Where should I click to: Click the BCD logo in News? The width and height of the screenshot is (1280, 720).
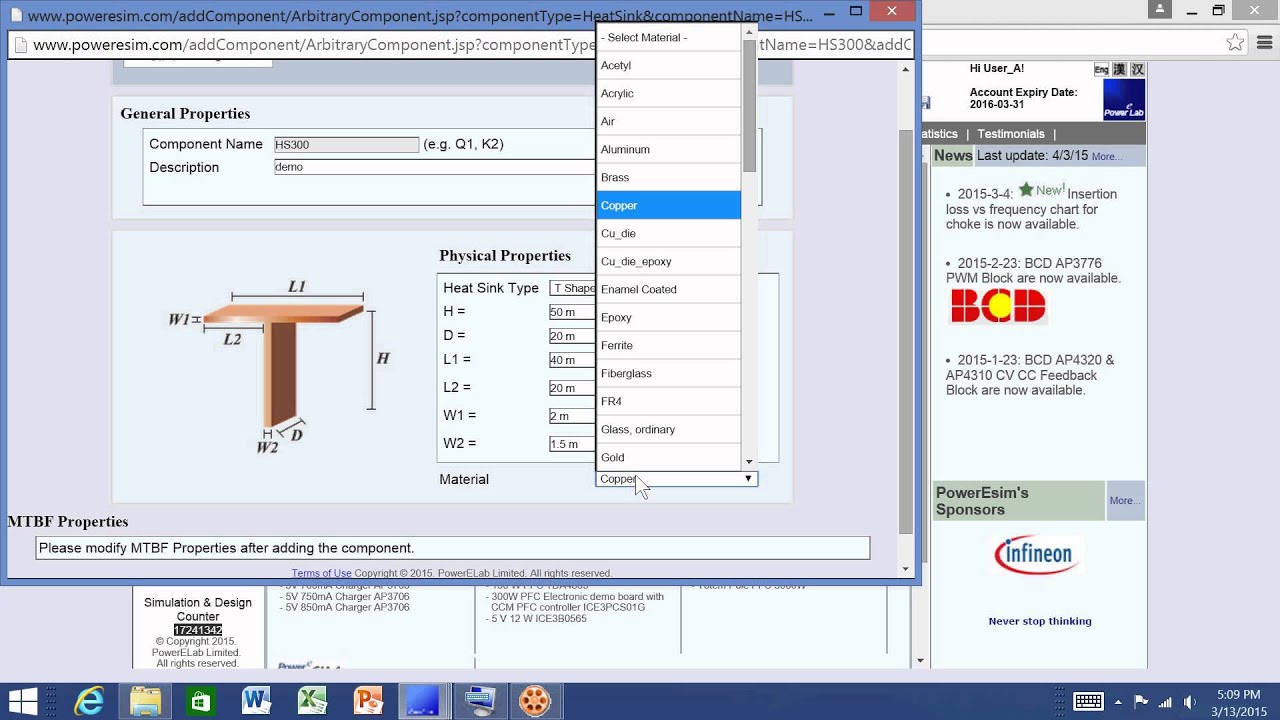pyautogui.click(x=997, y=306)
